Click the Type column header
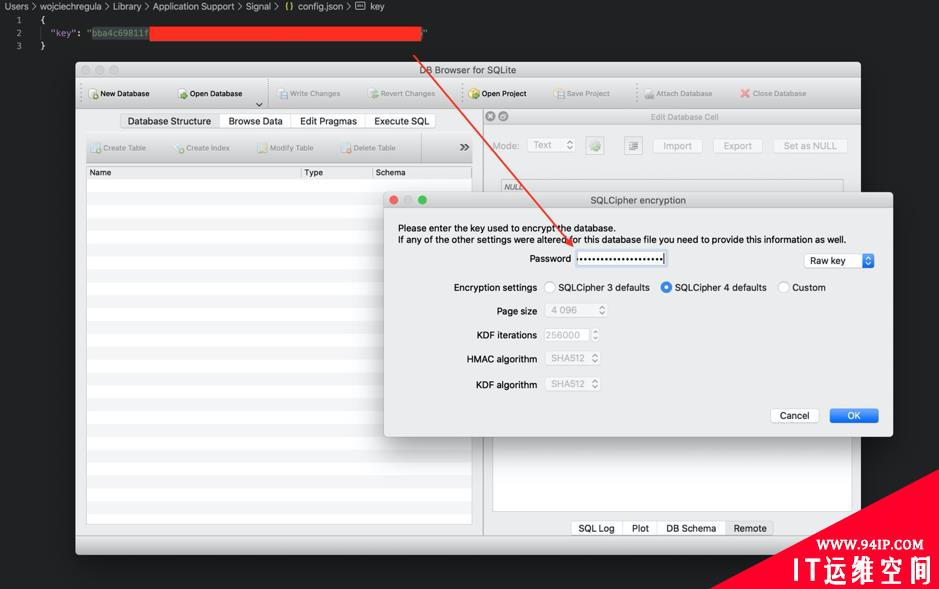939x589 pixels. [337, 172]
